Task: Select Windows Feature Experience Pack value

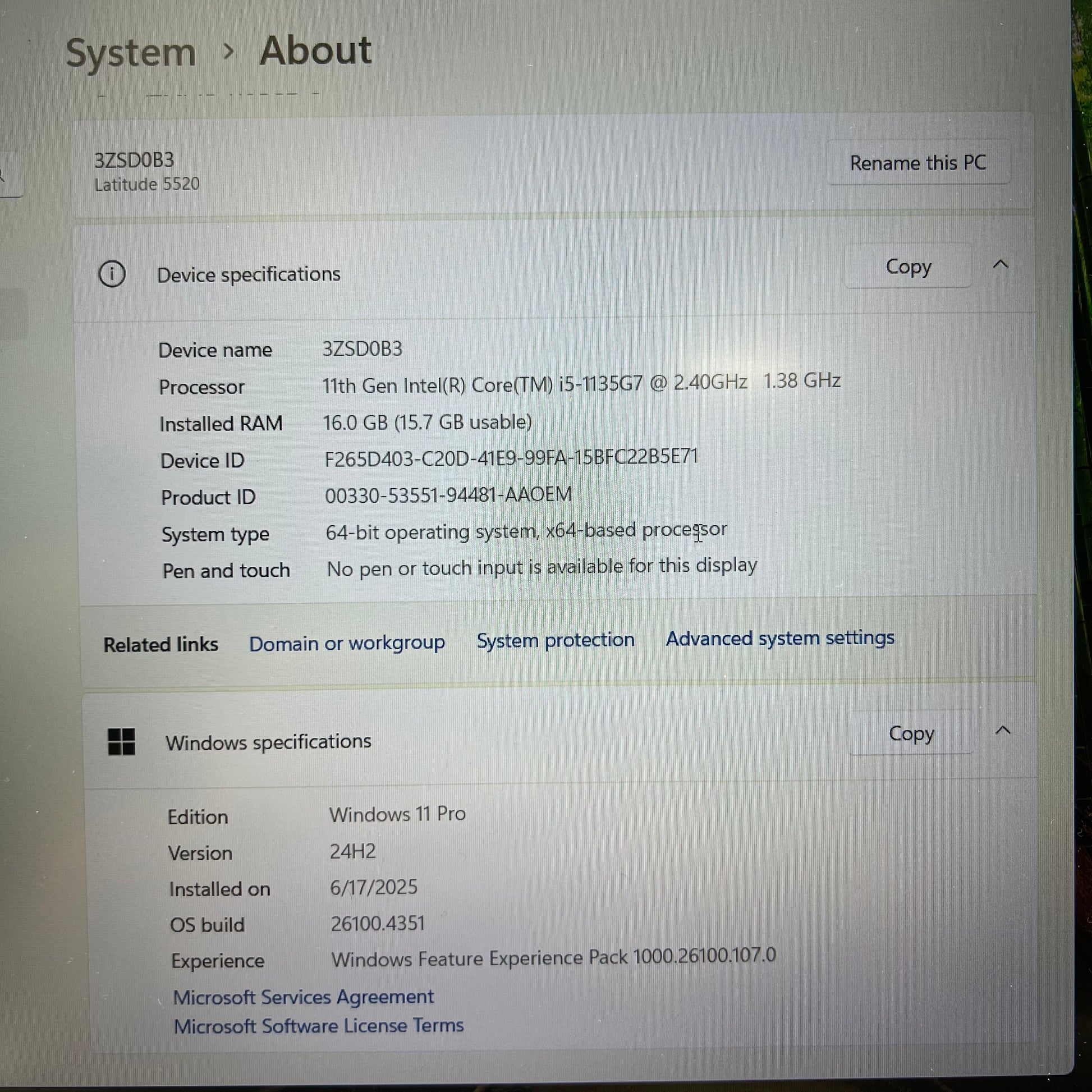Action: tap(553, 957)
